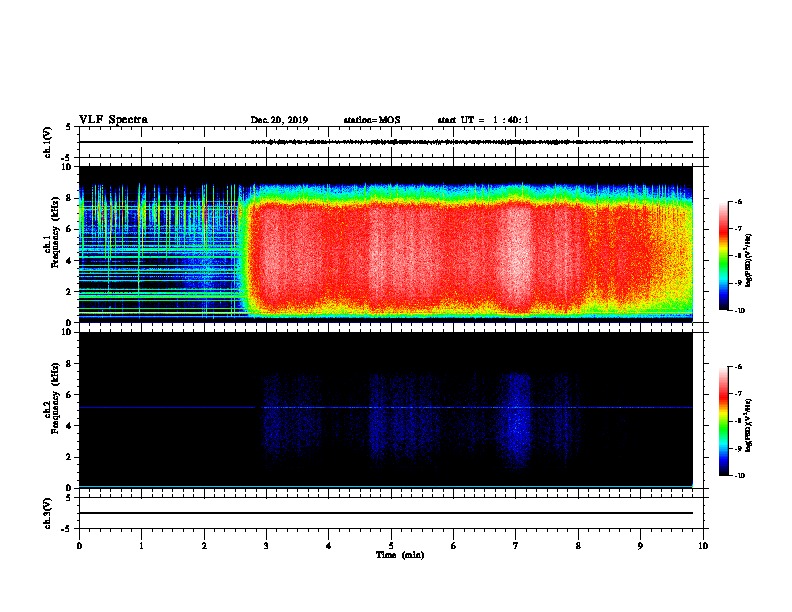Click the blue burst near minute 7 in ch.2
The width and height of the screenshot is (792, 612).
(x=515, y=420)
